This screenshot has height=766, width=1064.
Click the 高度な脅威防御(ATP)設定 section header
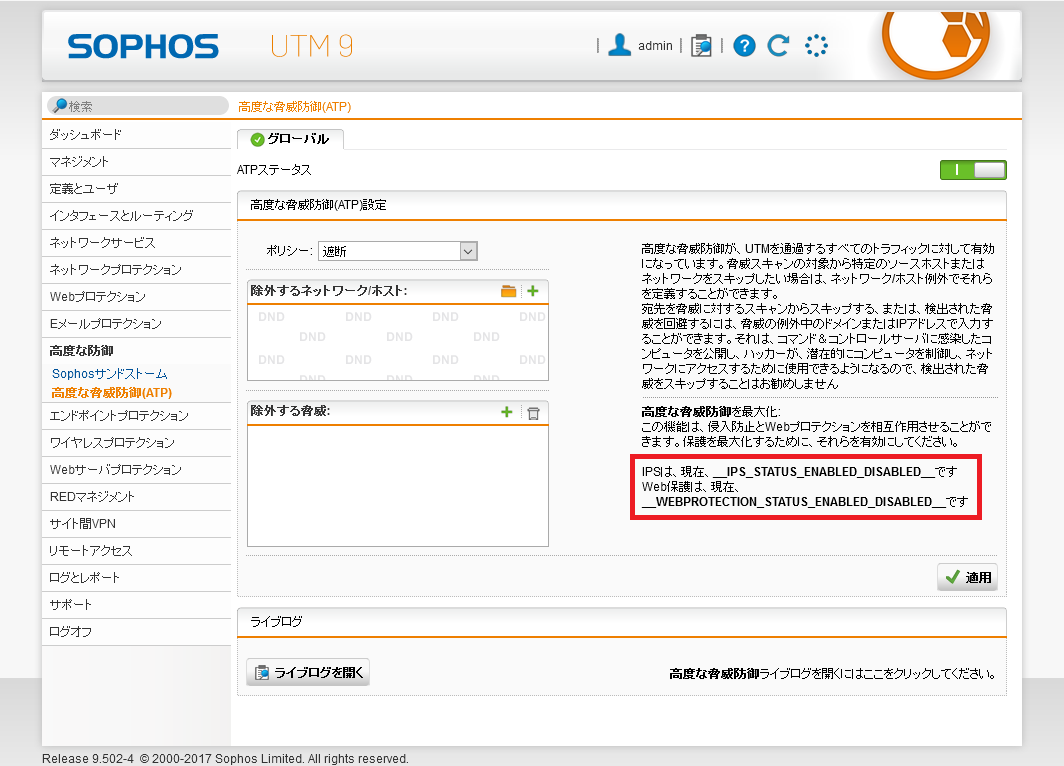click(622, 206)
